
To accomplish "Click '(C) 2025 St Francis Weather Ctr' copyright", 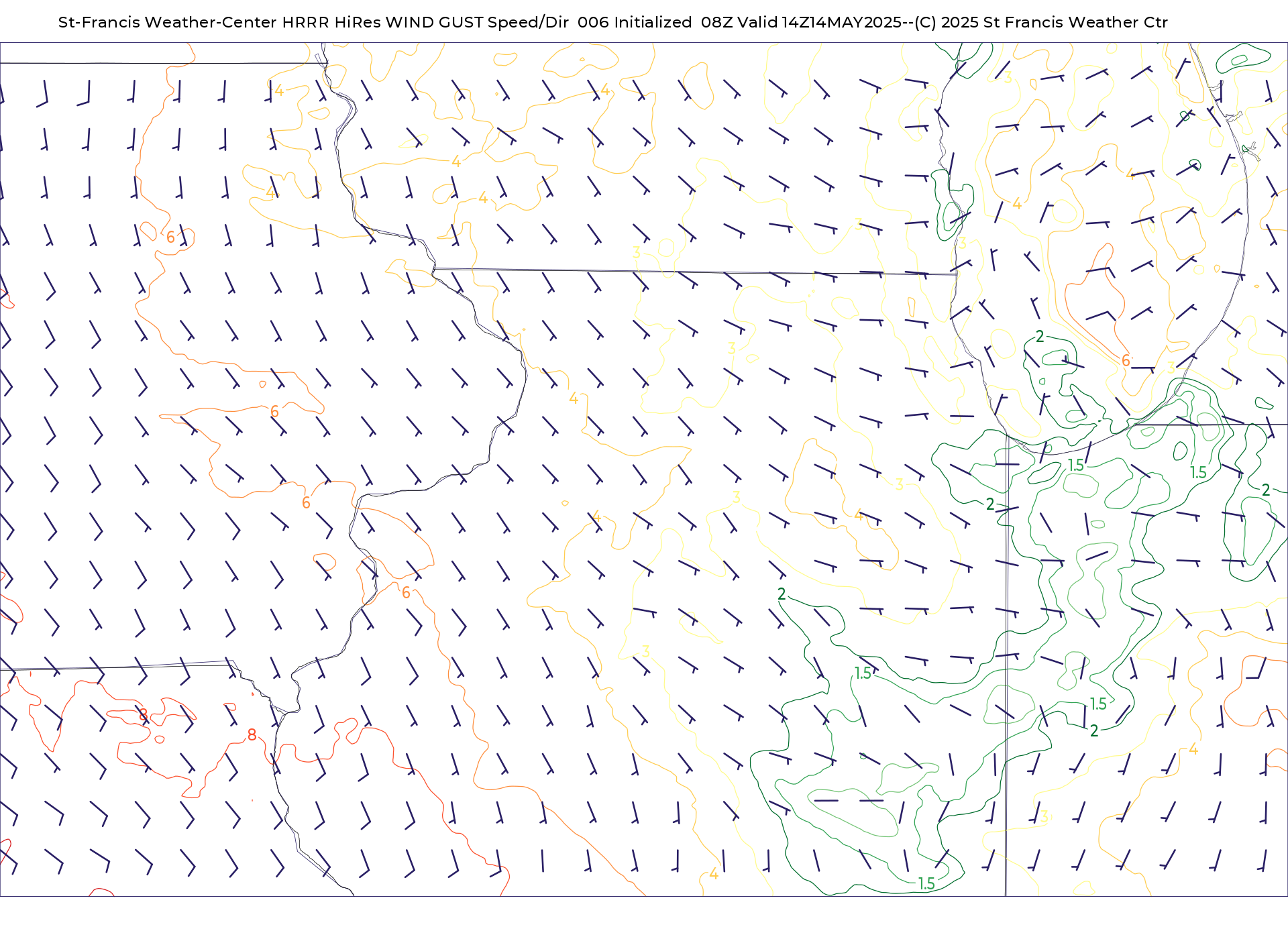I will tap(1041, 22).
